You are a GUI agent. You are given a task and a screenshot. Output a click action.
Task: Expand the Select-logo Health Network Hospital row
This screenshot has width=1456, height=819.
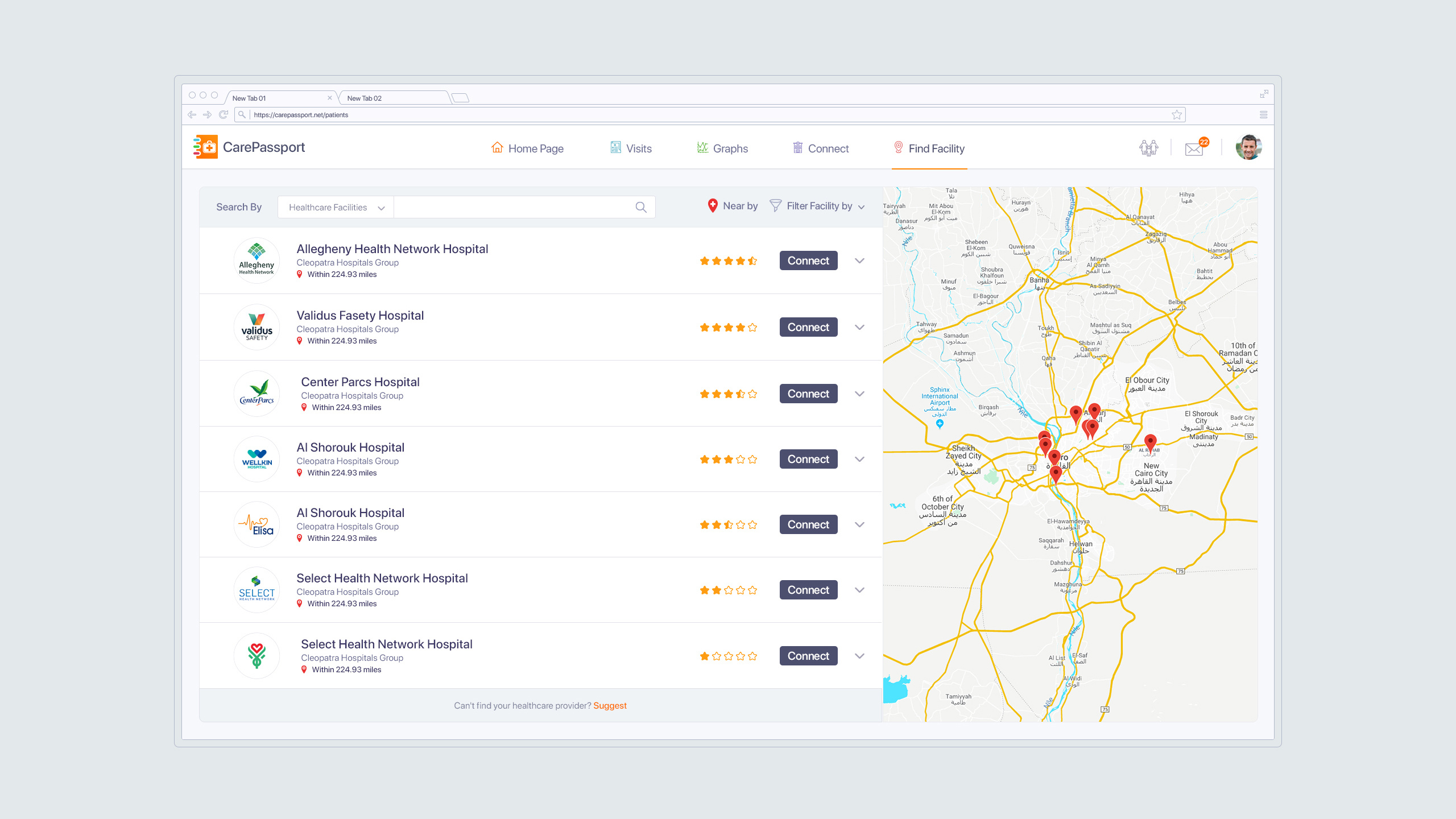[859, 590]
